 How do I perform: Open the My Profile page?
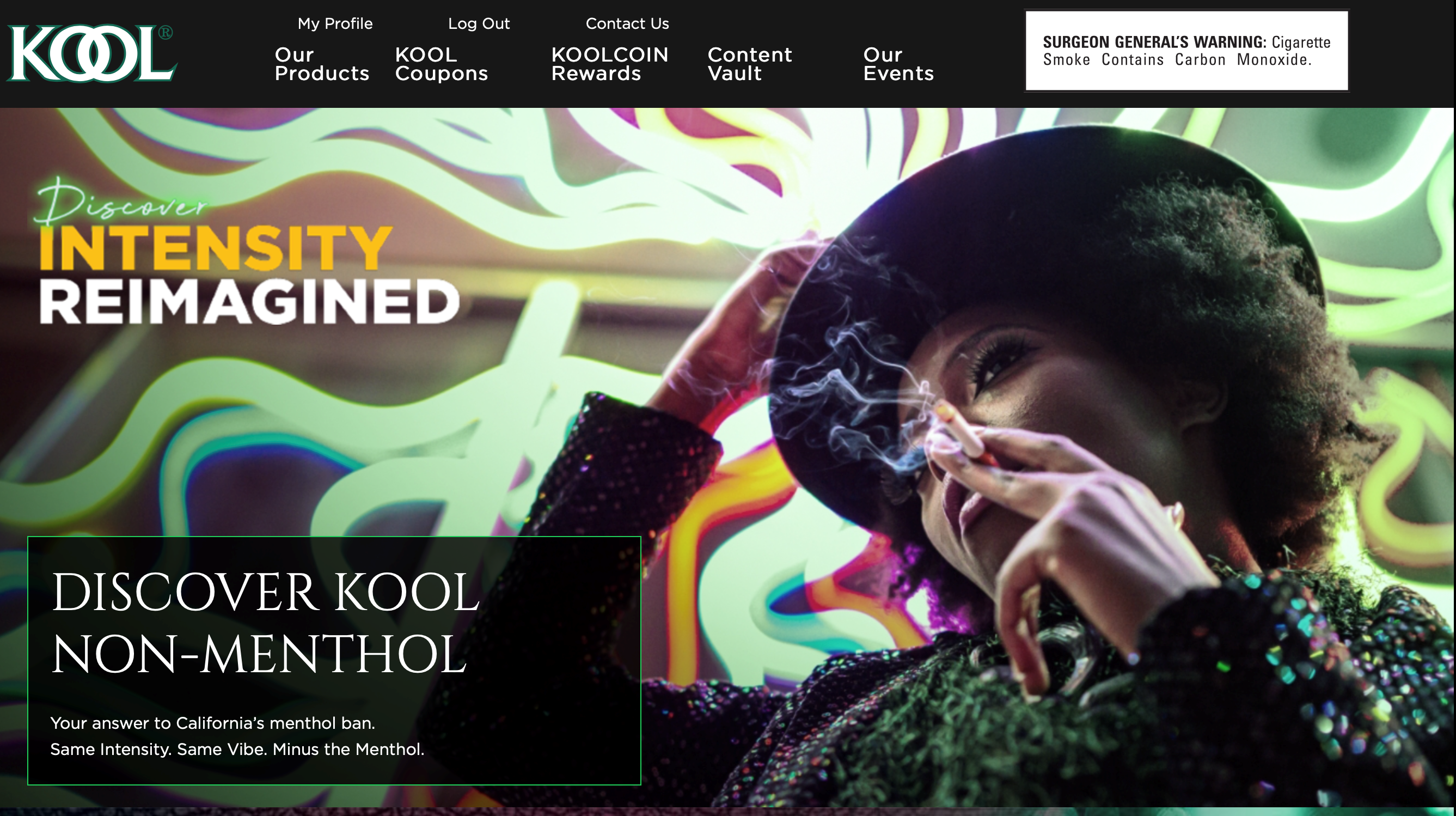pyautogui.click(x=335, y=24)
